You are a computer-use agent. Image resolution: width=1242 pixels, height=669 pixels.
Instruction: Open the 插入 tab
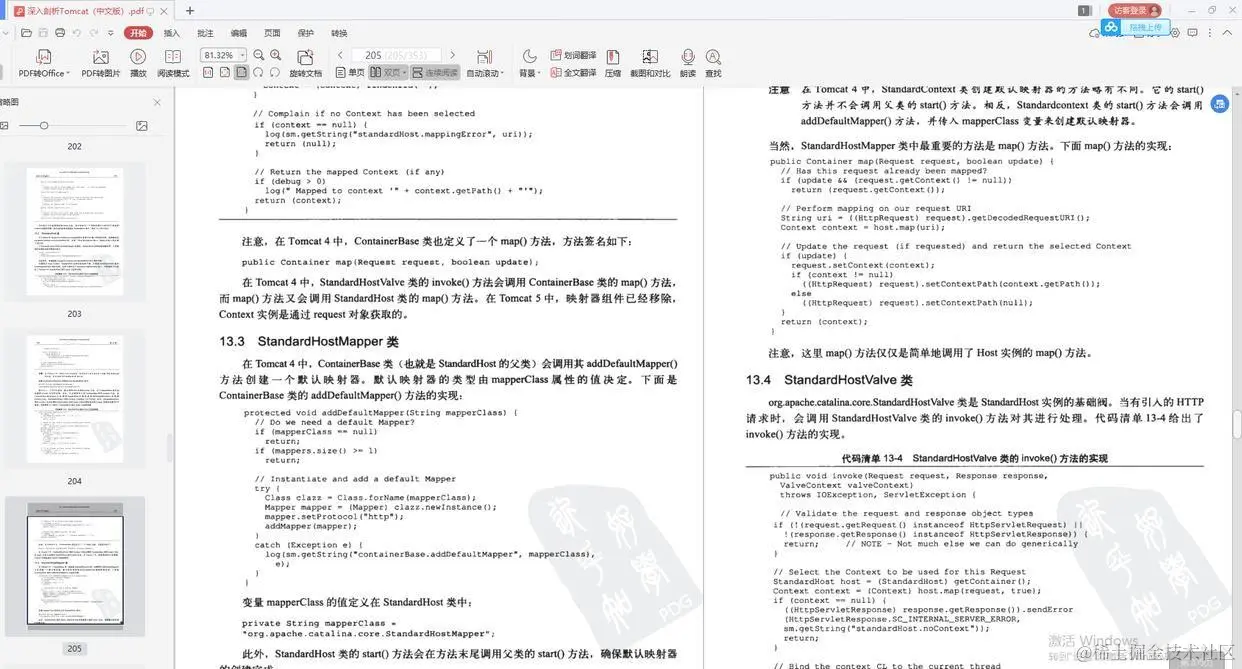[172, 33]
